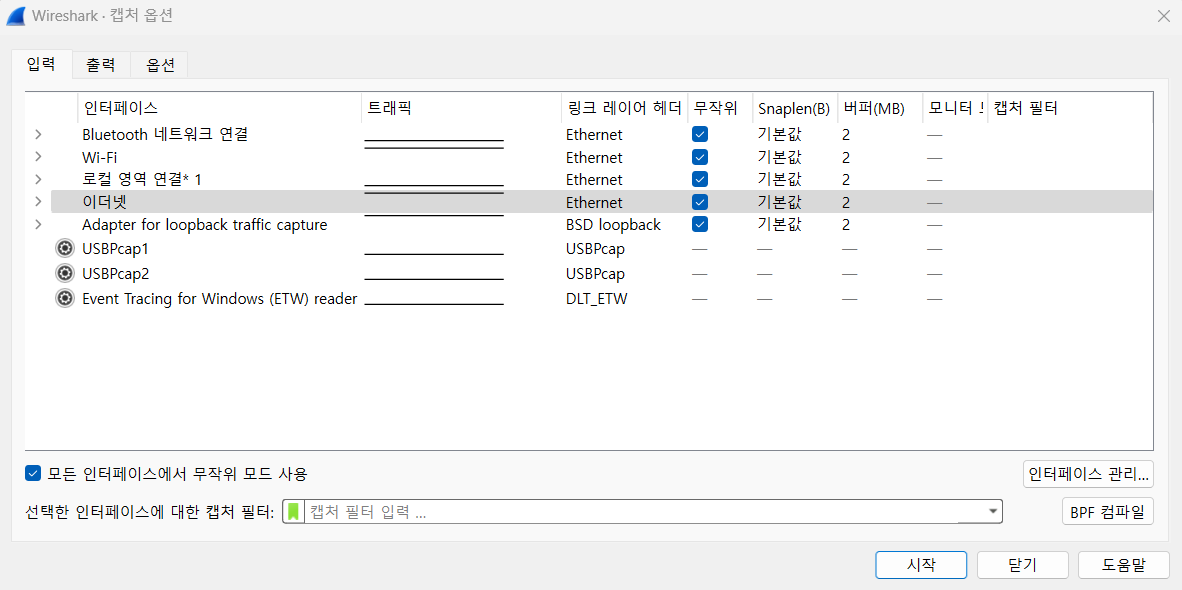Expand the Bluetooth 네트워크 연결 row
This screenshot has height=590, width=1182.
[38, 135]
